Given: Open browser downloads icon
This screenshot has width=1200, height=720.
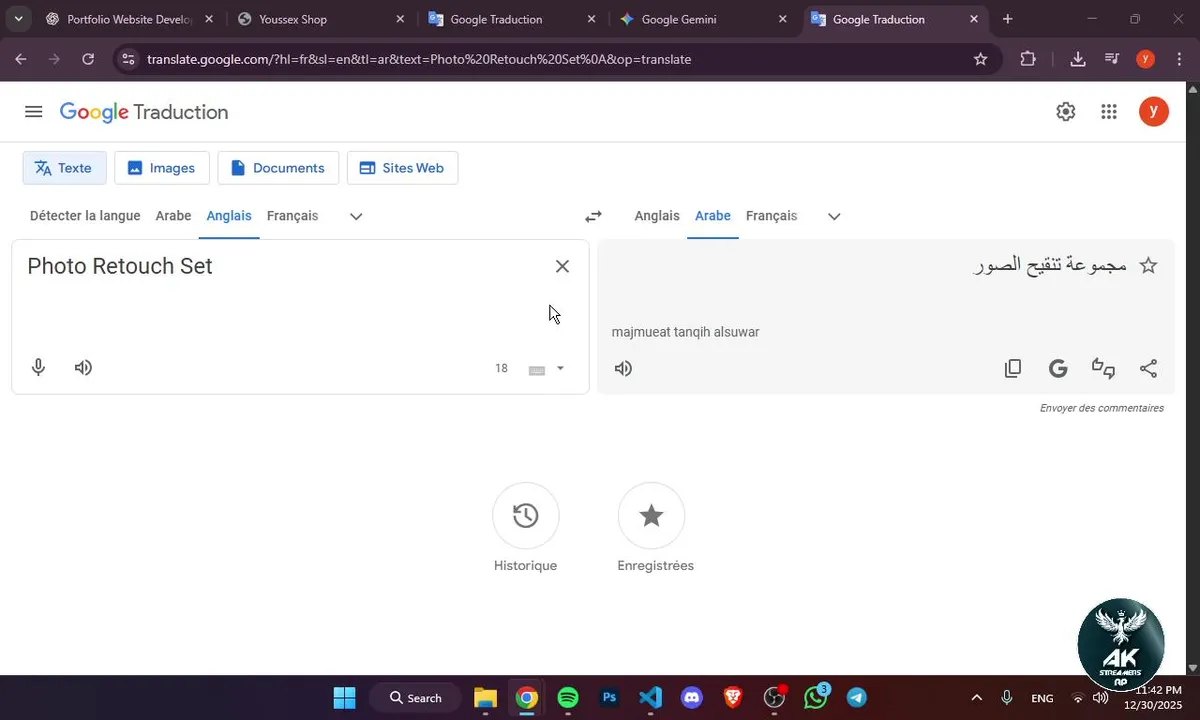Looking at the screenshot, I should tap(1078, 59).
